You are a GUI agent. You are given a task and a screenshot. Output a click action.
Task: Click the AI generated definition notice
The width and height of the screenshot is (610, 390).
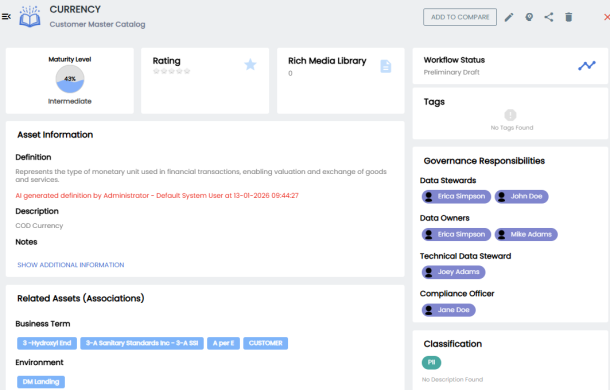coord(157,195)
